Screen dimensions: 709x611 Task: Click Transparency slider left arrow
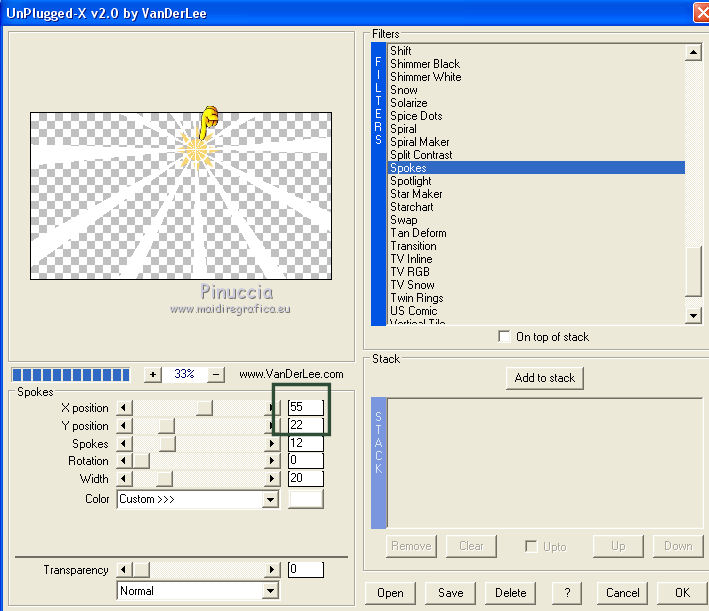(x=124, y=570)
